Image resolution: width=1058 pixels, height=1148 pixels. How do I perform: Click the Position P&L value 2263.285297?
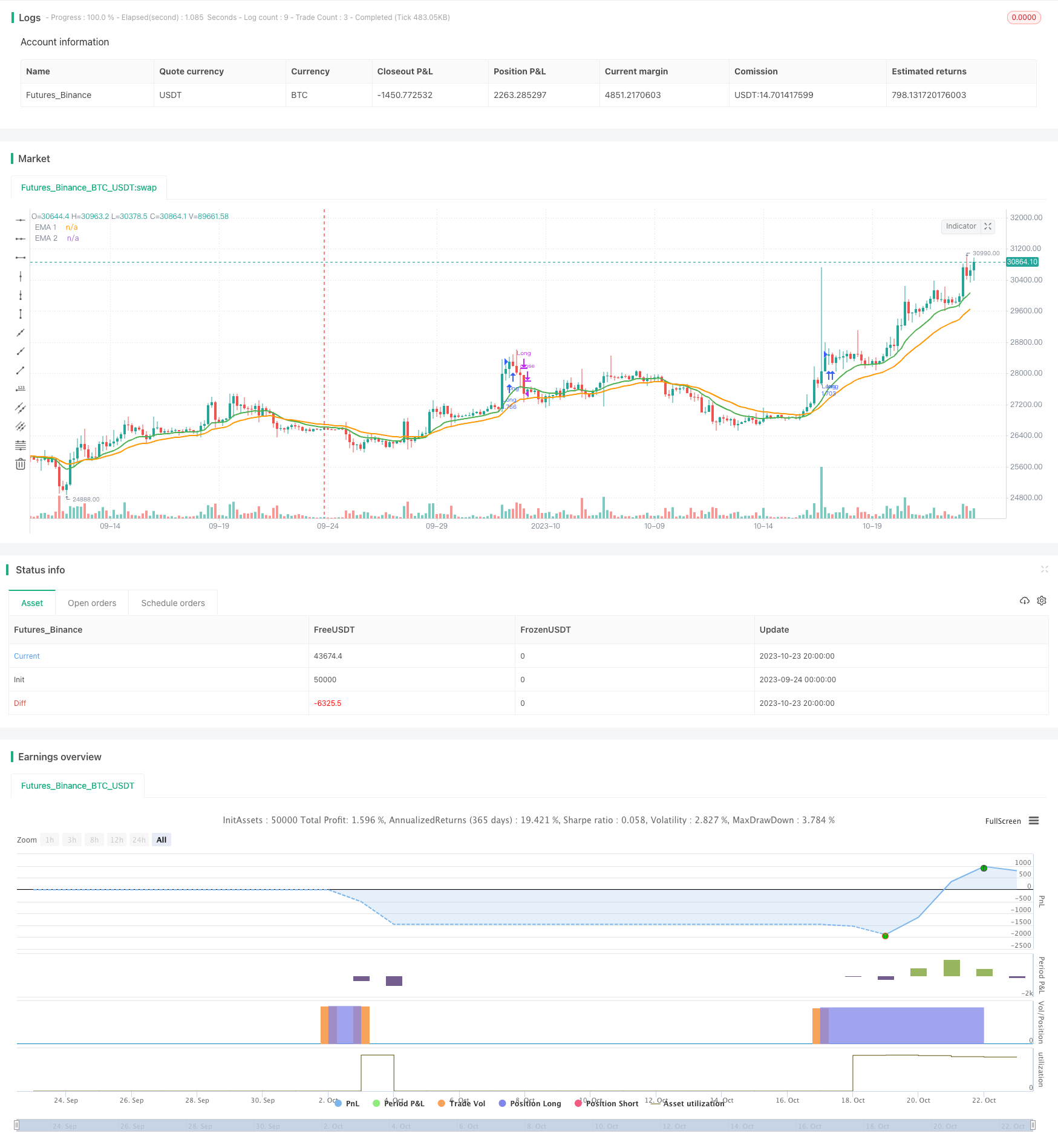click(x=520, y=95)
